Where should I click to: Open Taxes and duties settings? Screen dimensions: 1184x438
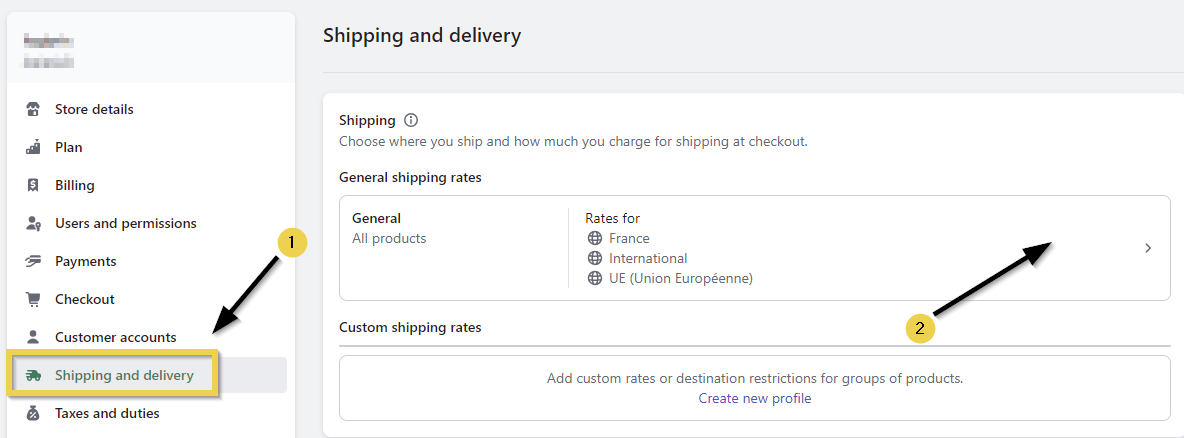107,413
